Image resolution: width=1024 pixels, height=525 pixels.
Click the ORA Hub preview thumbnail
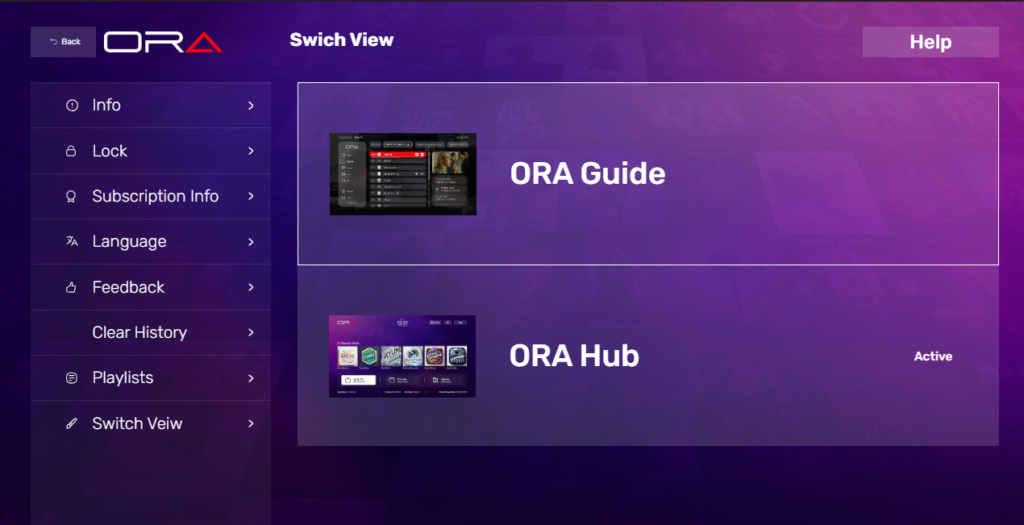[x=402, y=357]
